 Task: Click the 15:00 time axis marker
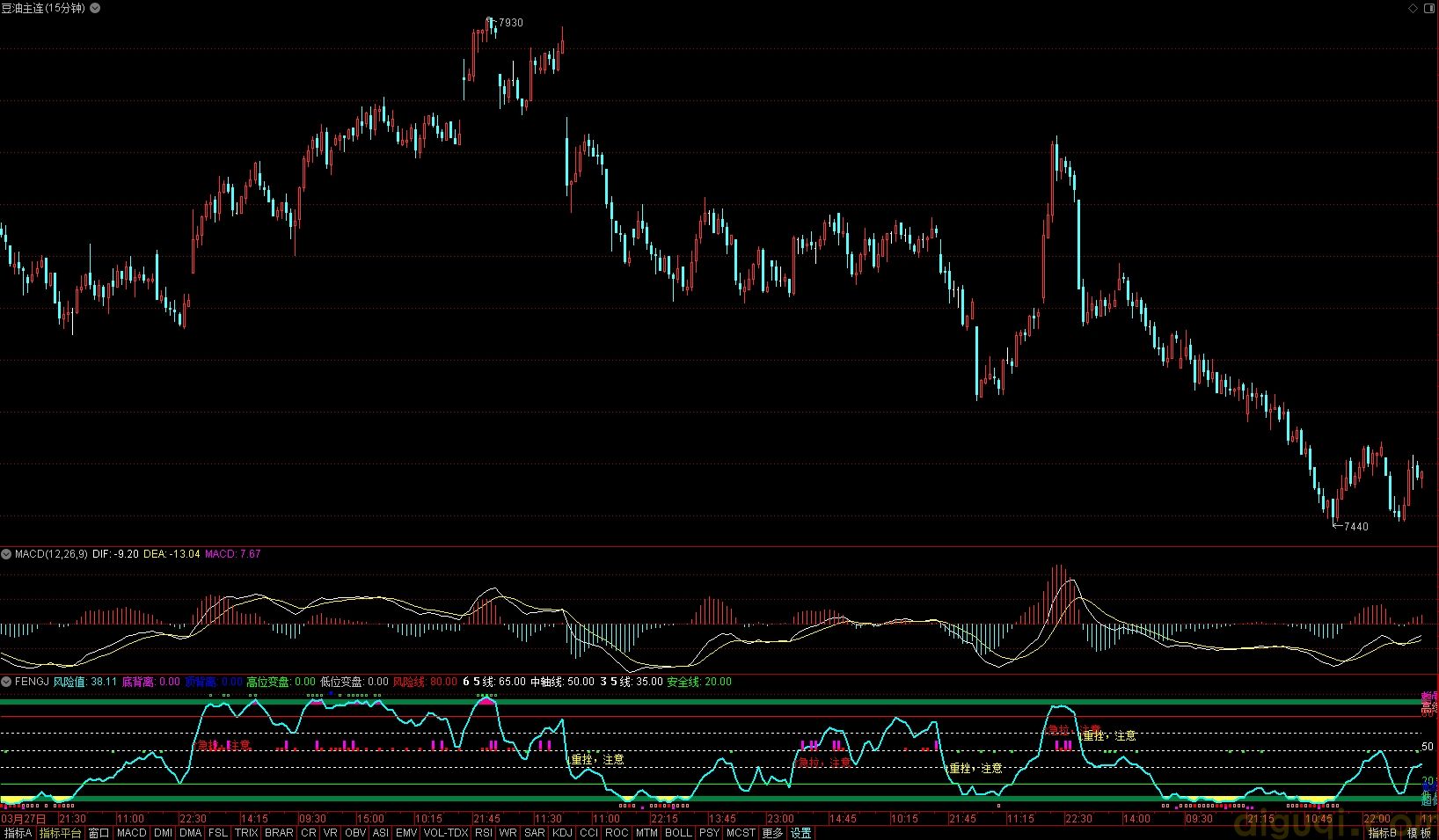tap(370, 819)
